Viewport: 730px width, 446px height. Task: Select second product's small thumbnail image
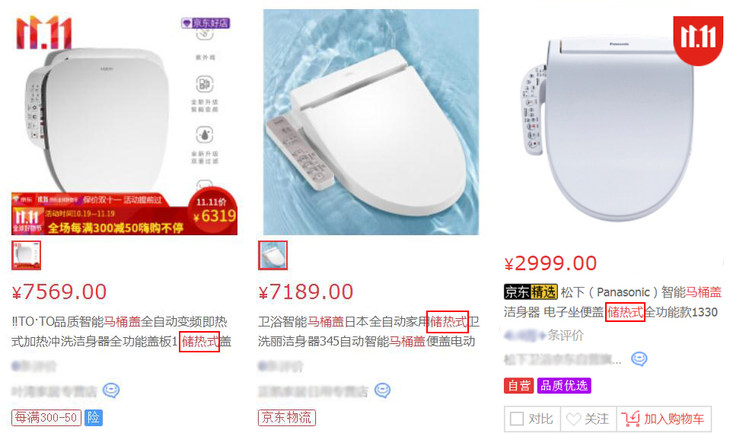[x=273, y=255]
